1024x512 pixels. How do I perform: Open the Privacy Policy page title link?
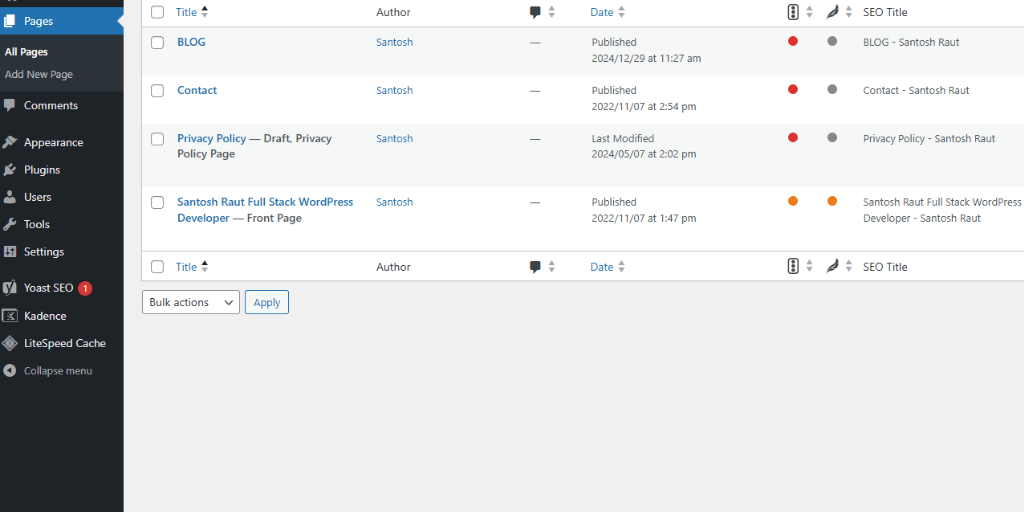point(212,138)
